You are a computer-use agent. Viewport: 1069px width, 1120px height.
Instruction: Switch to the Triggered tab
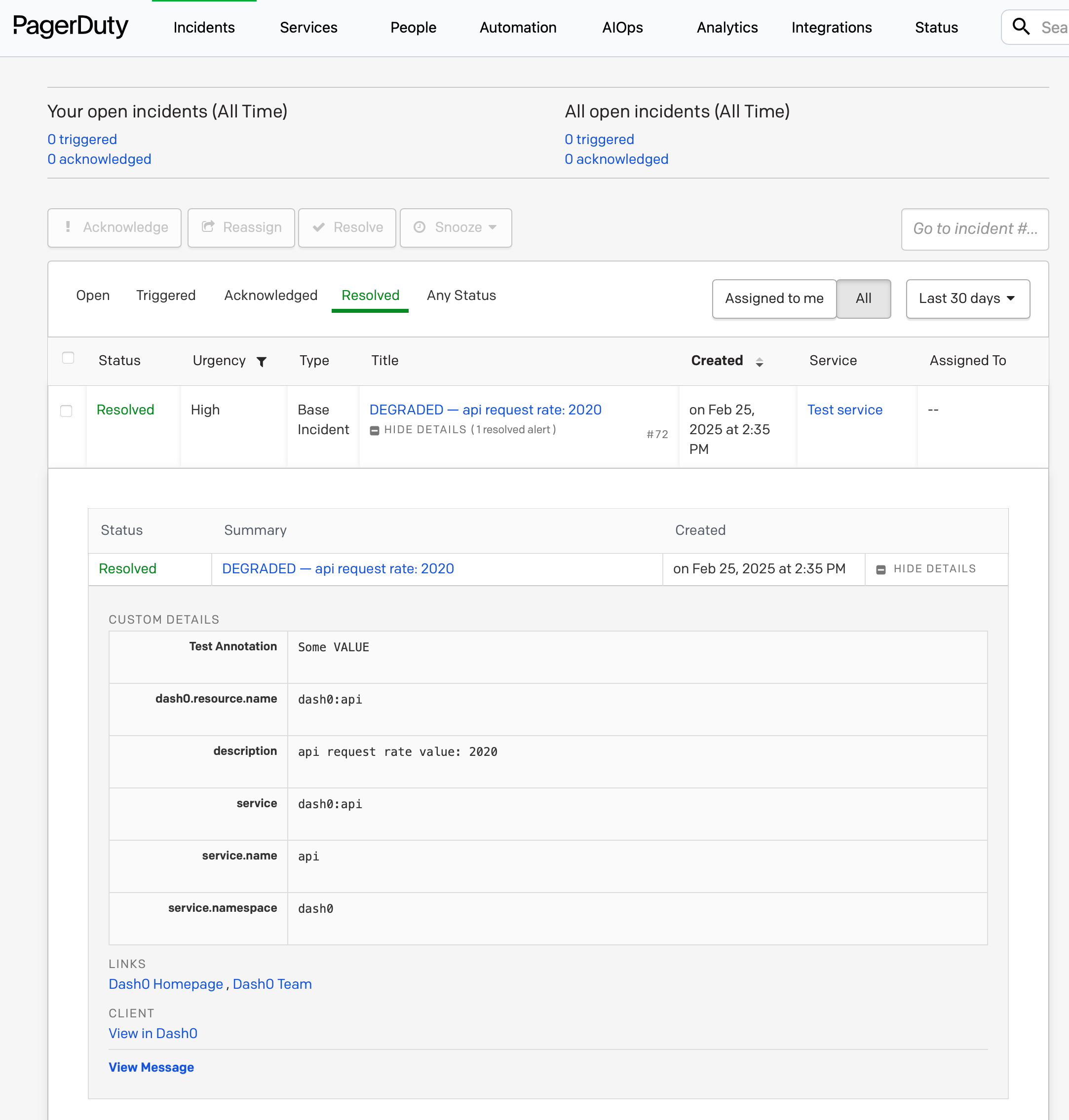[x=165, y=295]
